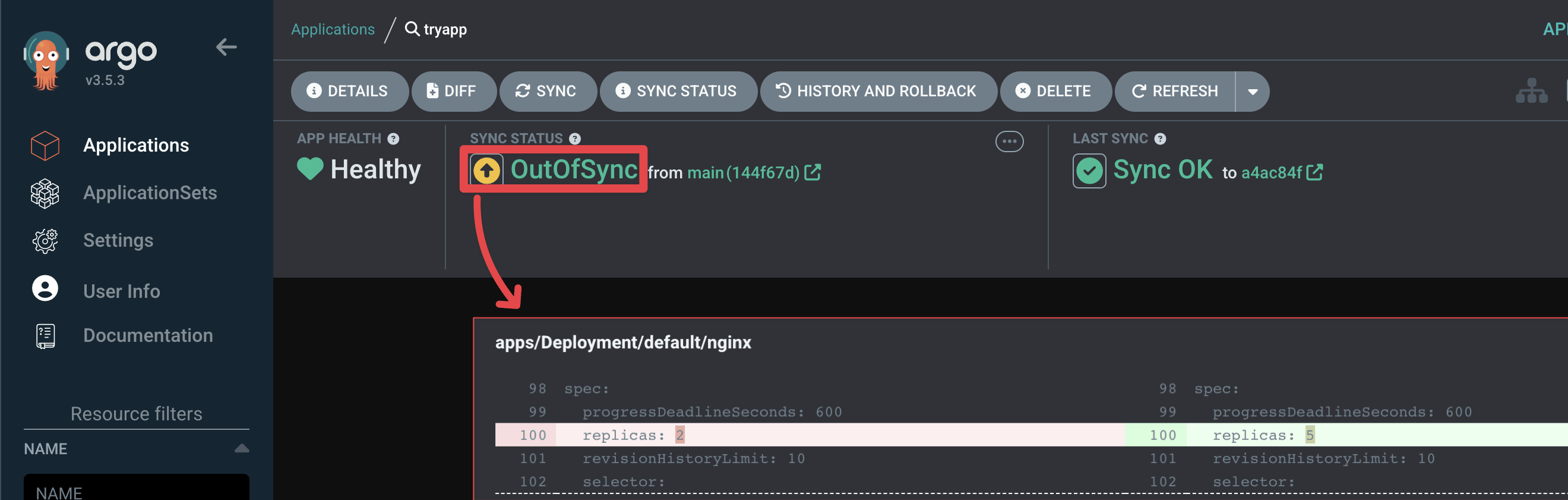Collapse the NAME resource filter

click(x=242, y=449)
